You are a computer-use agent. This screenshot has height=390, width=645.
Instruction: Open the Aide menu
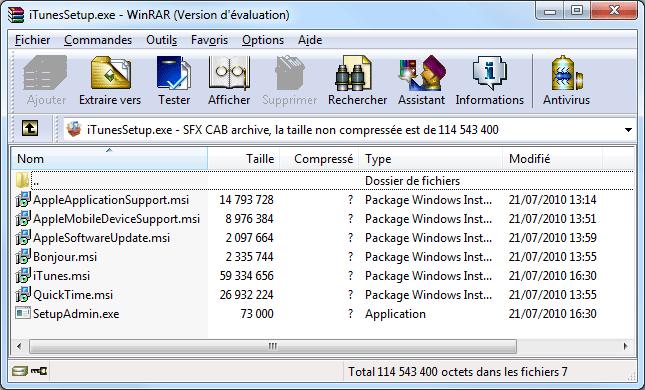(x=310, y=40)
